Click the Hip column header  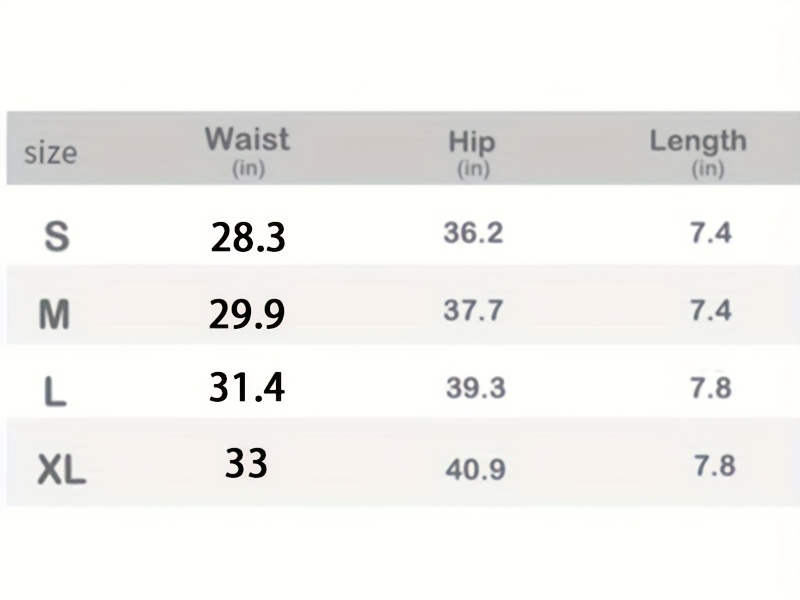[x=472, y=143]
